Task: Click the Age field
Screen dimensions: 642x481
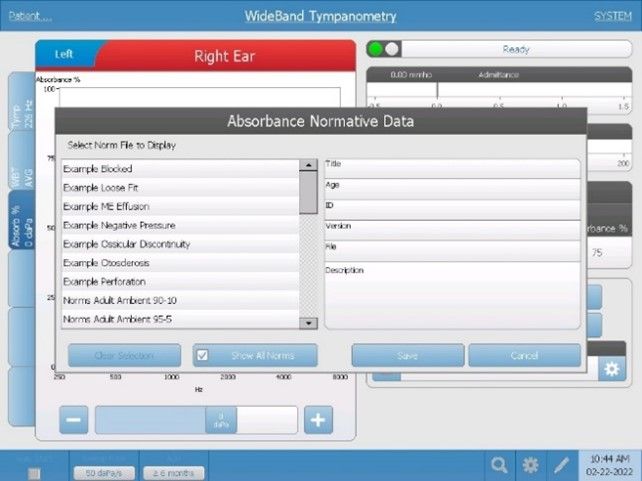Action: click(452, 189)
